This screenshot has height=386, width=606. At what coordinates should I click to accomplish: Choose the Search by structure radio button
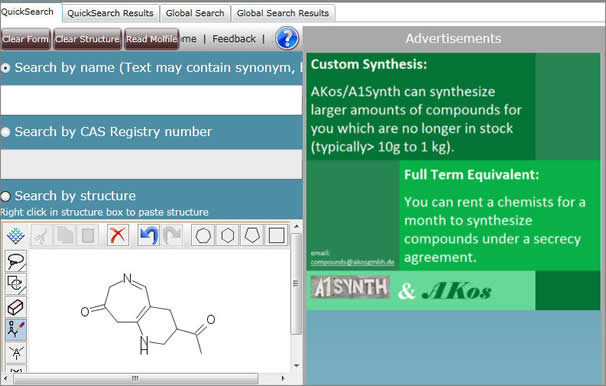pyautogui.click(x=5, y=196)
